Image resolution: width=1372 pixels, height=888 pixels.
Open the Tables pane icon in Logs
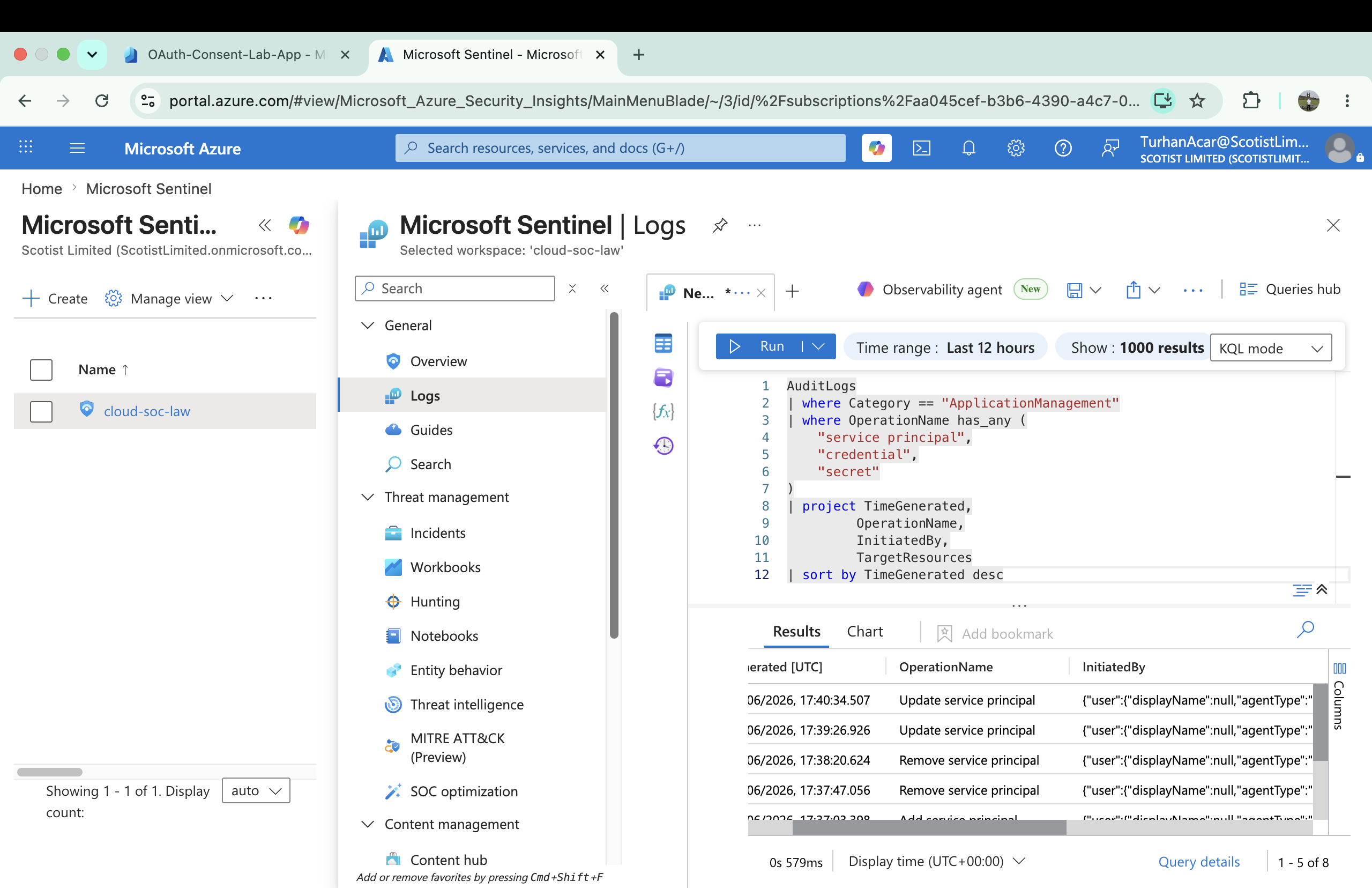pos(663,344)
